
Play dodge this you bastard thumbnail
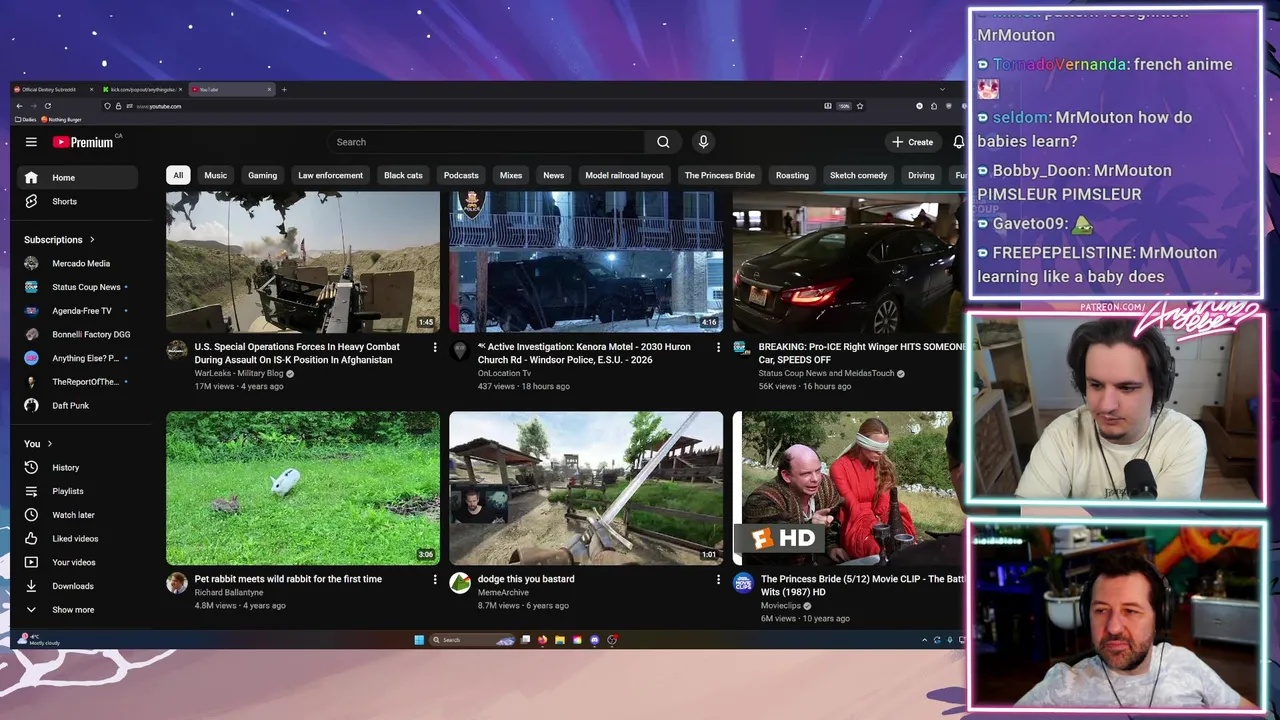[586, 488]
